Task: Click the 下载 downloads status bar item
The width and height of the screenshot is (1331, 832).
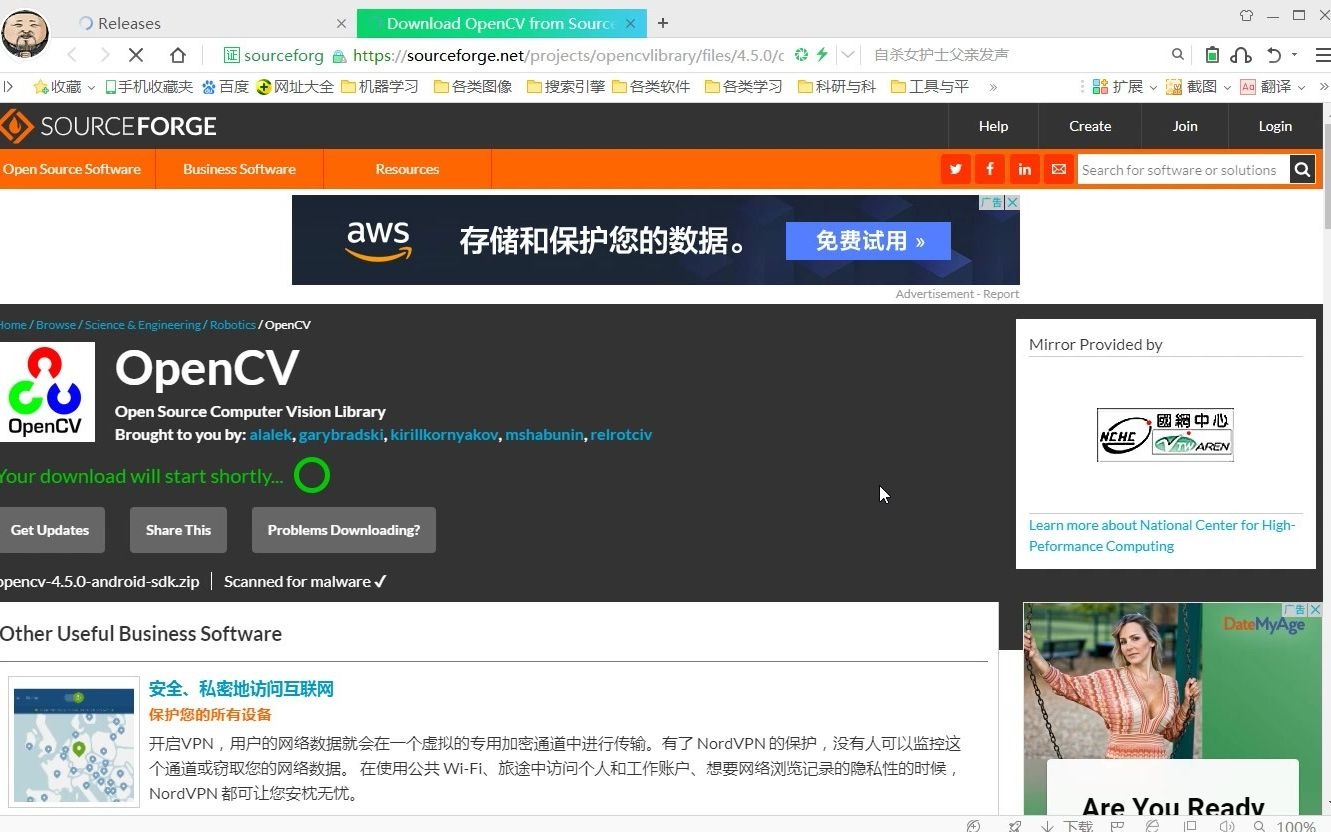Action: coord(1068,826)
